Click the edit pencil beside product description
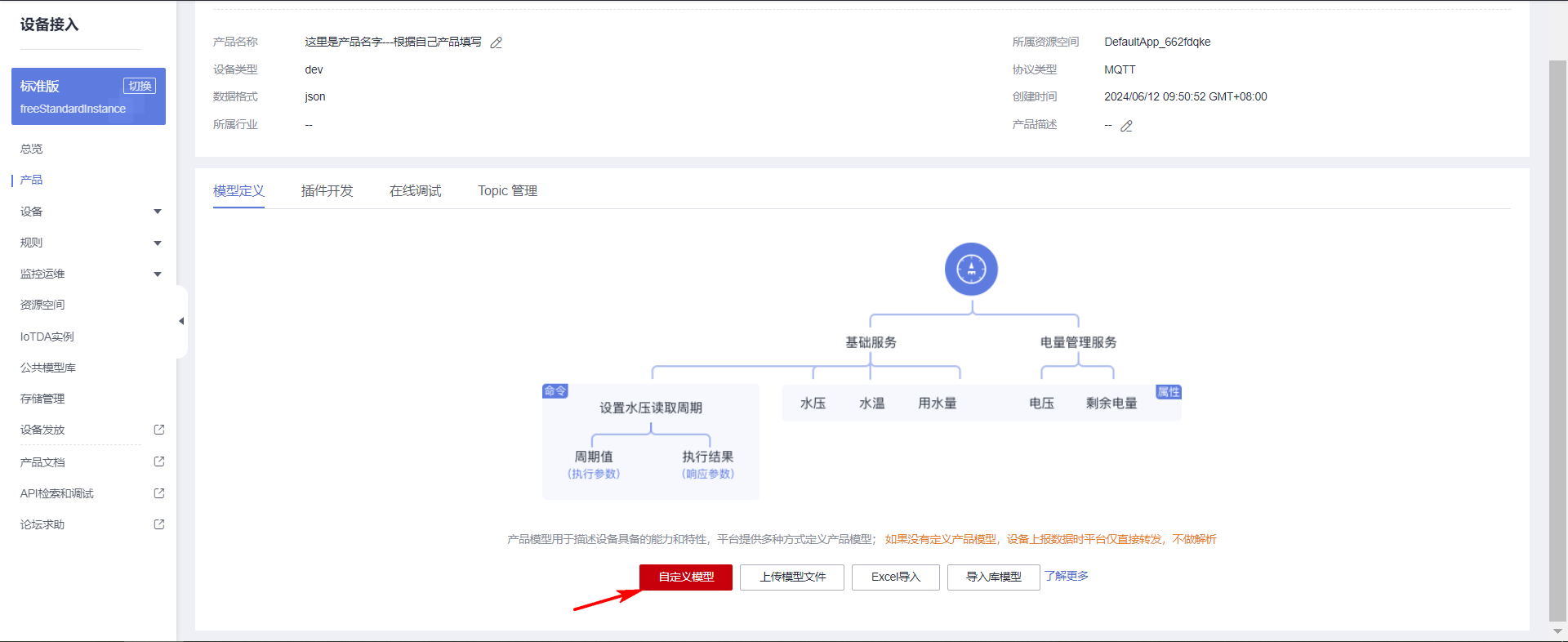 pyautogui.click(x=1126, y=126)
